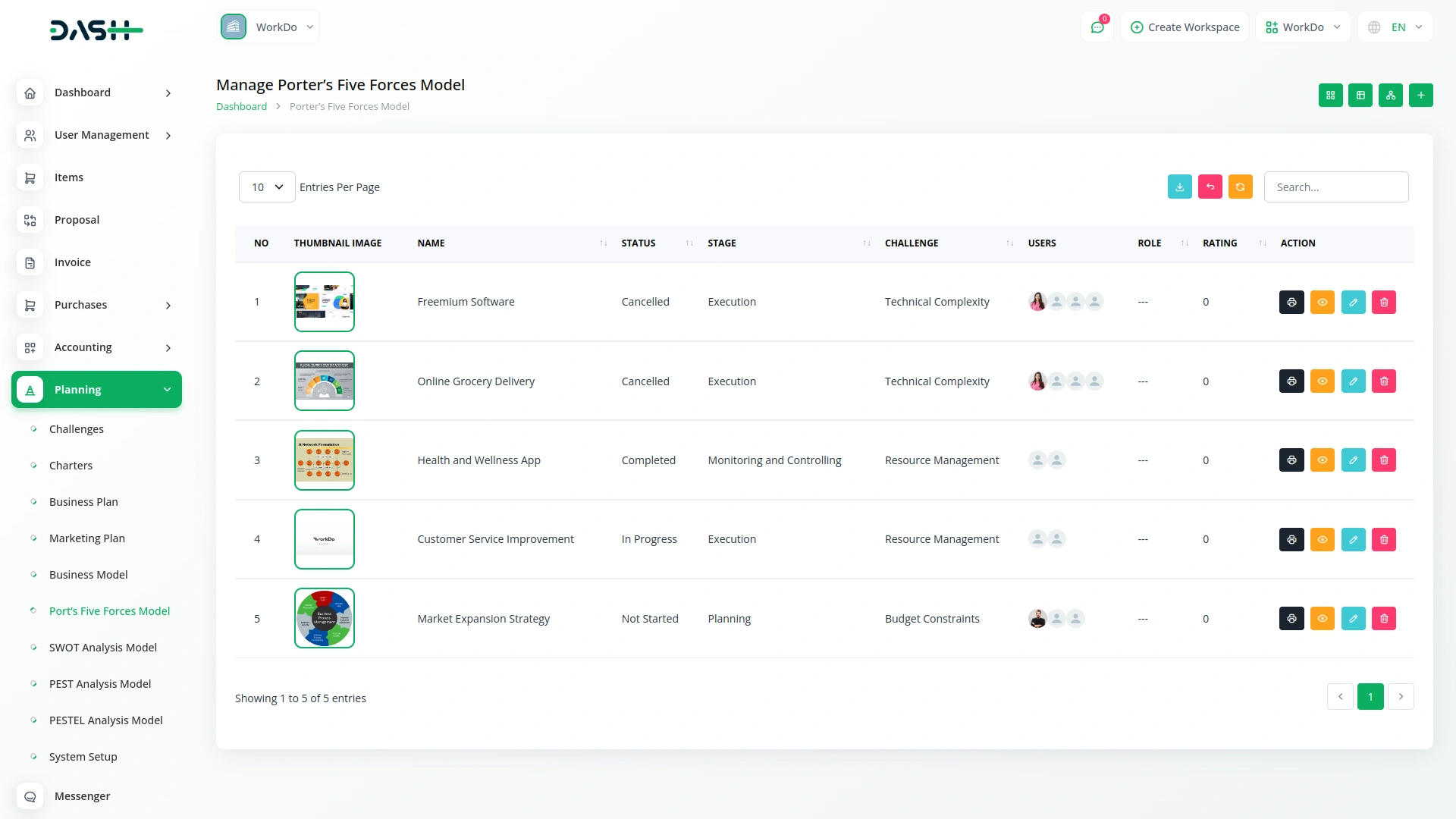Screen dimensions: 1456x819
Task: View Market Expansion Strategy via eye icon
Action: click(1322, 618)
